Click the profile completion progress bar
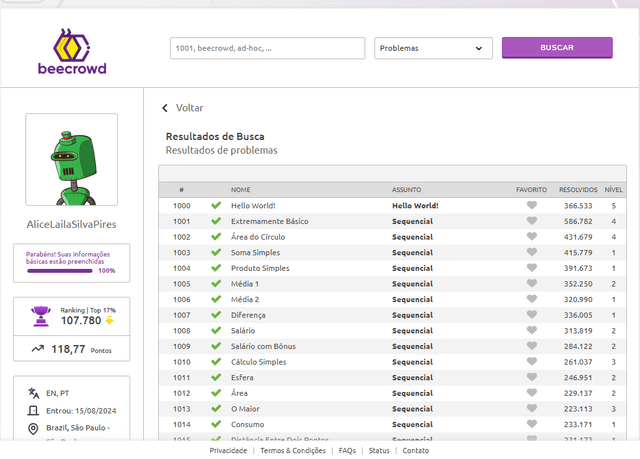The image size is (640, 459). (x=60, y=271)
